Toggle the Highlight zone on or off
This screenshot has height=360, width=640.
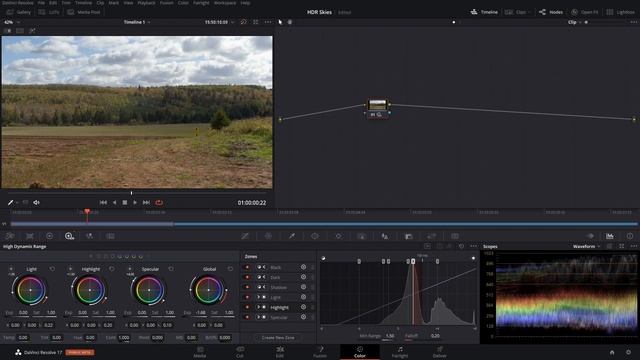coord(247,307)
